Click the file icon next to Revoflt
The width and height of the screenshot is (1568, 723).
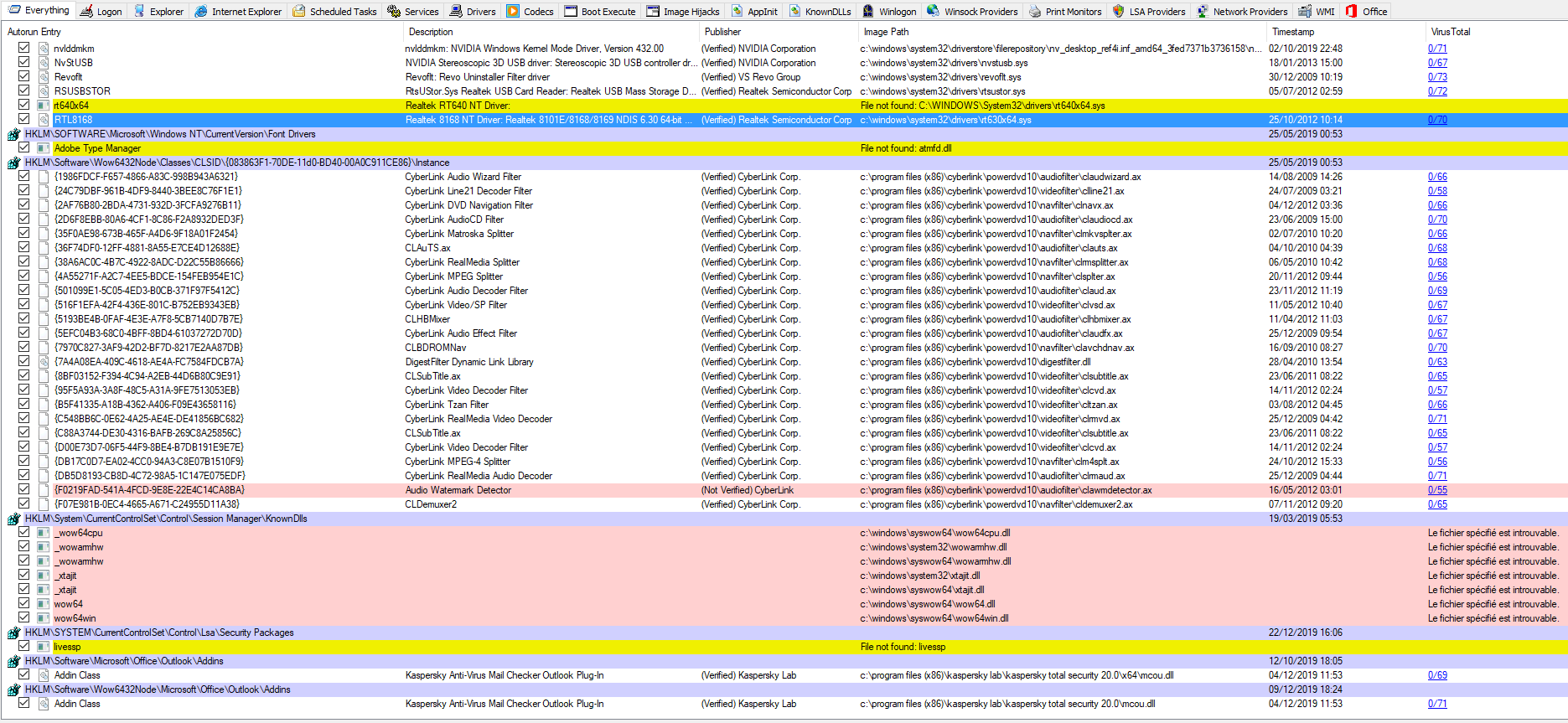pyautogui.click(x=44, y=77)
